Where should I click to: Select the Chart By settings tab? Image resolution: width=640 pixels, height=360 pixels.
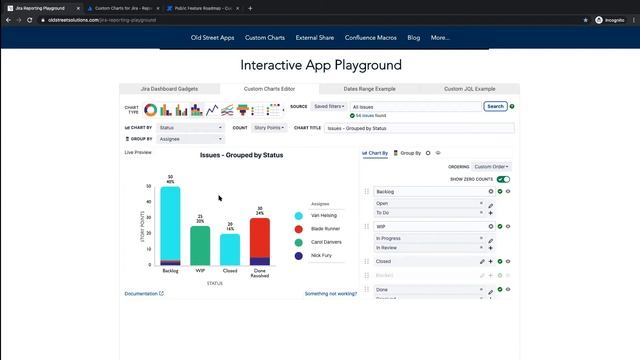point(375,153)
